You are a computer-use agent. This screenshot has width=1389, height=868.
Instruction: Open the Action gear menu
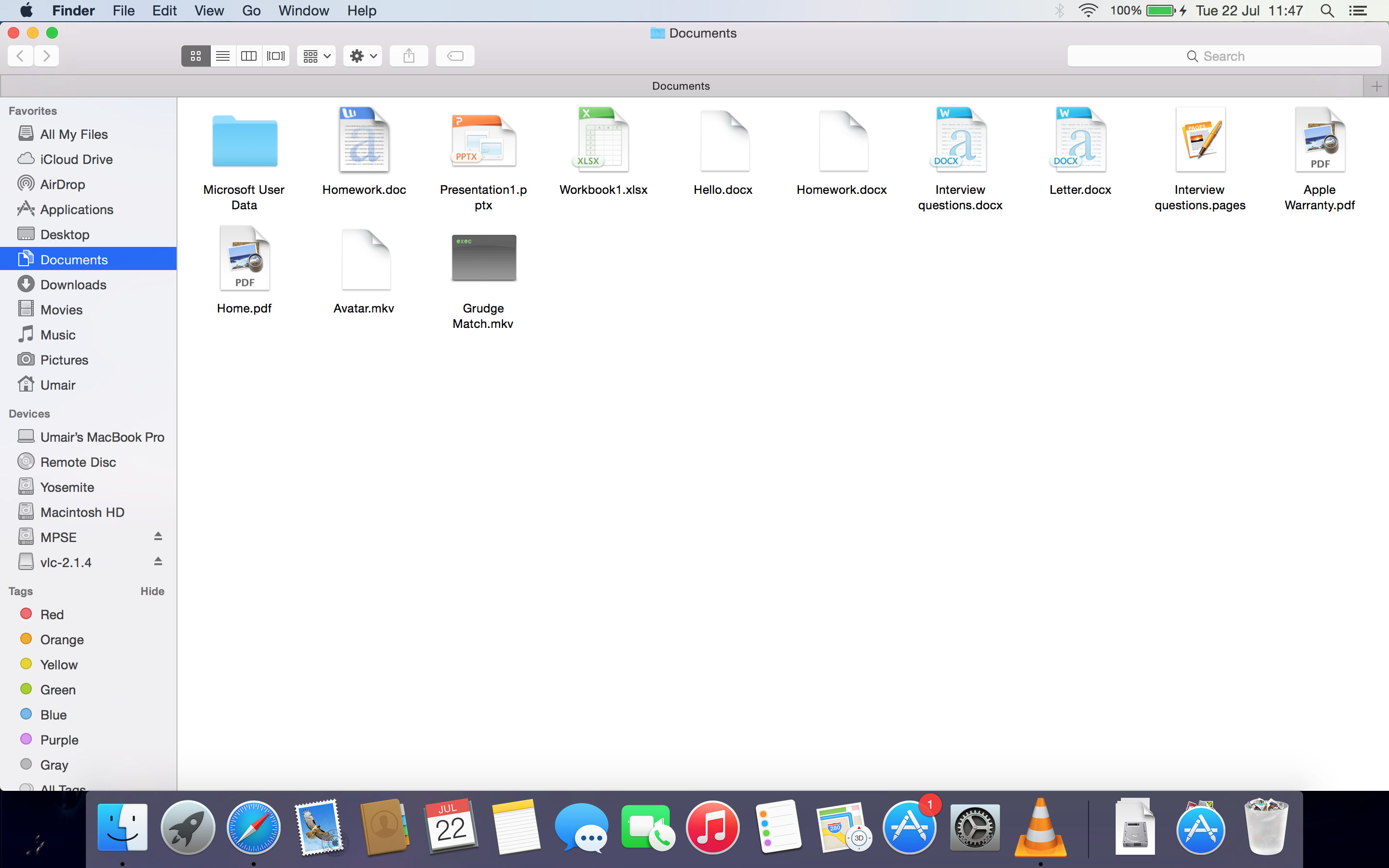coord(363,55)
